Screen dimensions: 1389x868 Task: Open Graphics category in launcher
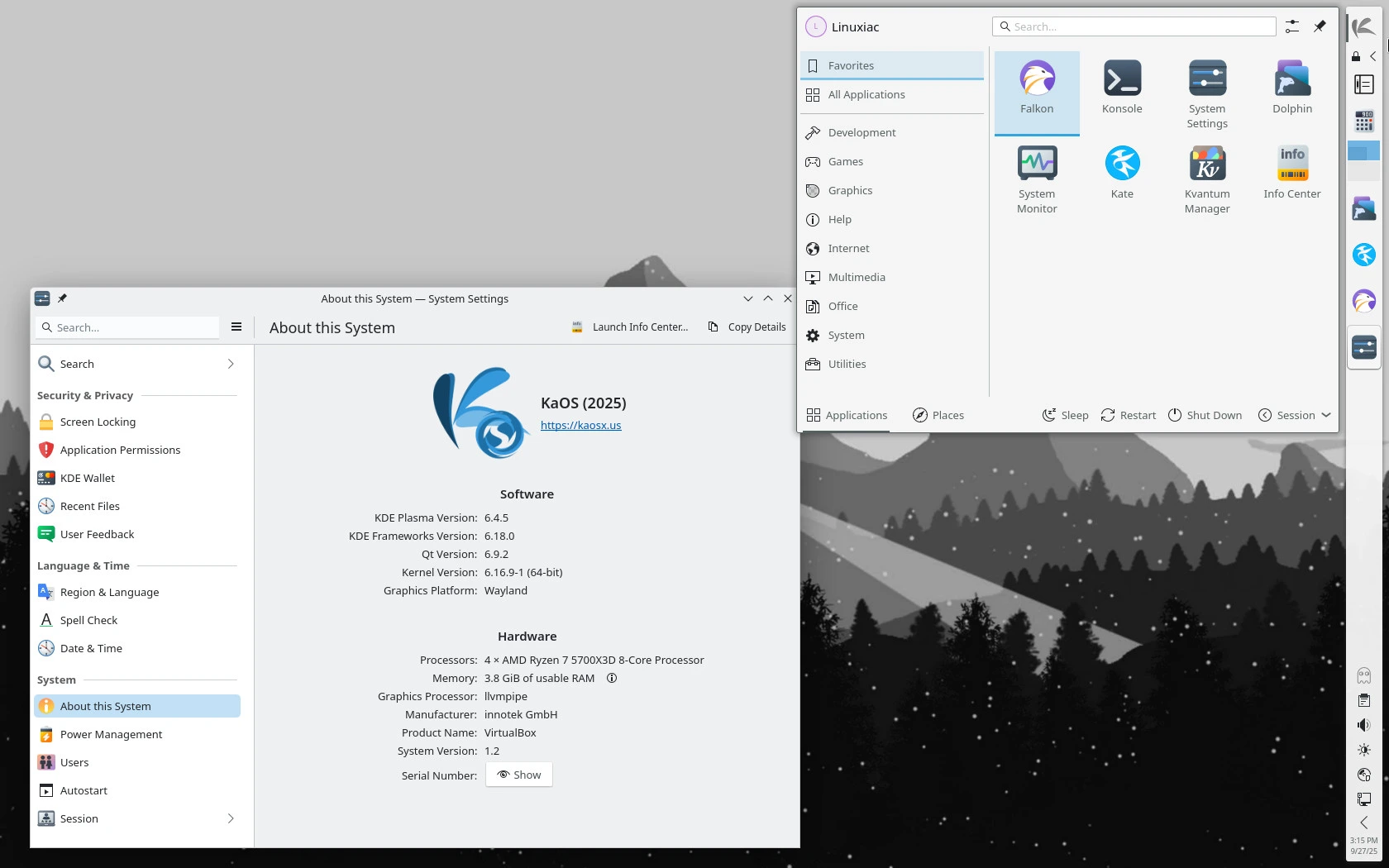click(x=892, y=190)
